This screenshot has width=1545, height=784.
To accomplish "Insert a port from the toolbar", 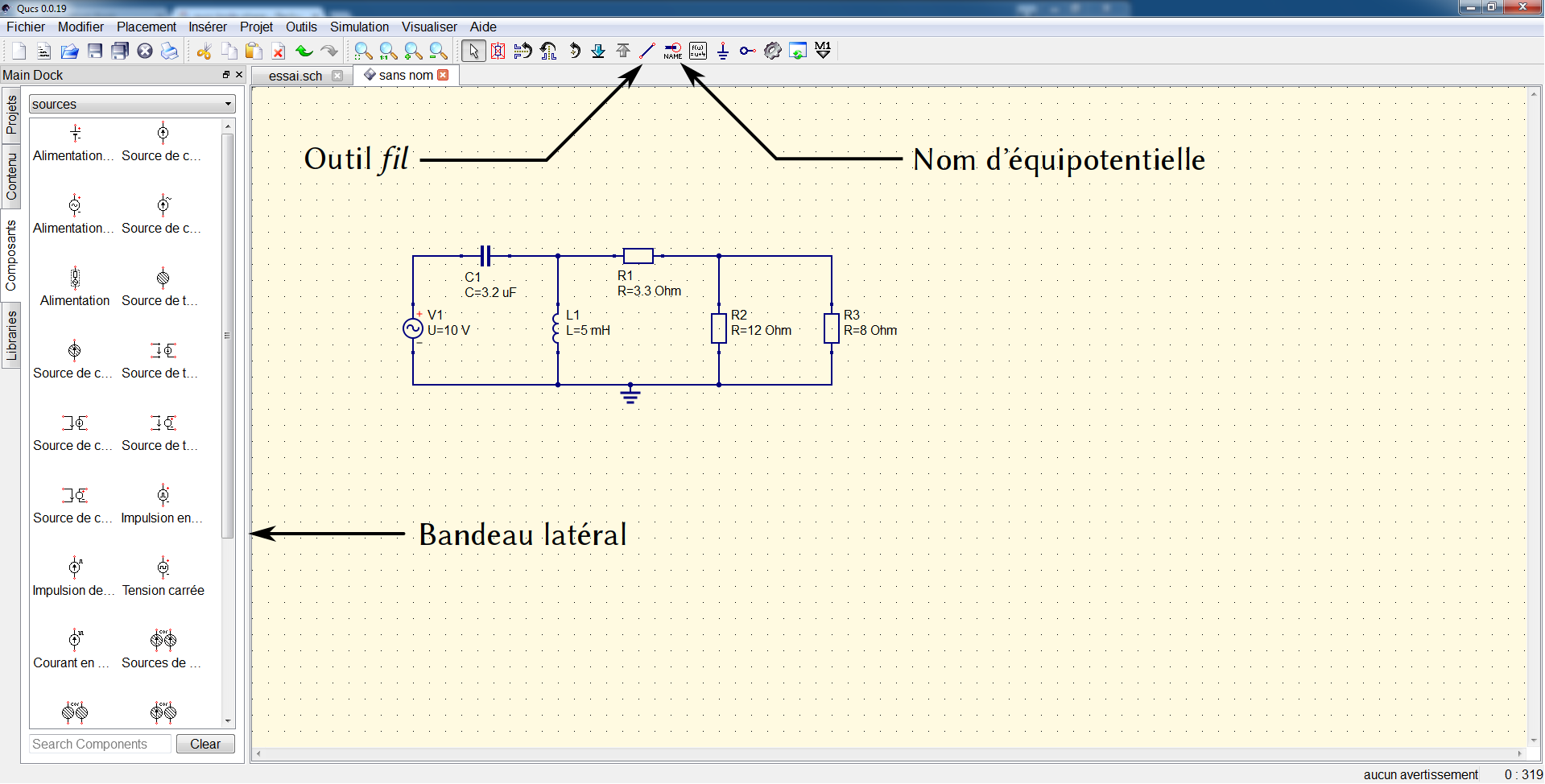I will click(748, 52).
